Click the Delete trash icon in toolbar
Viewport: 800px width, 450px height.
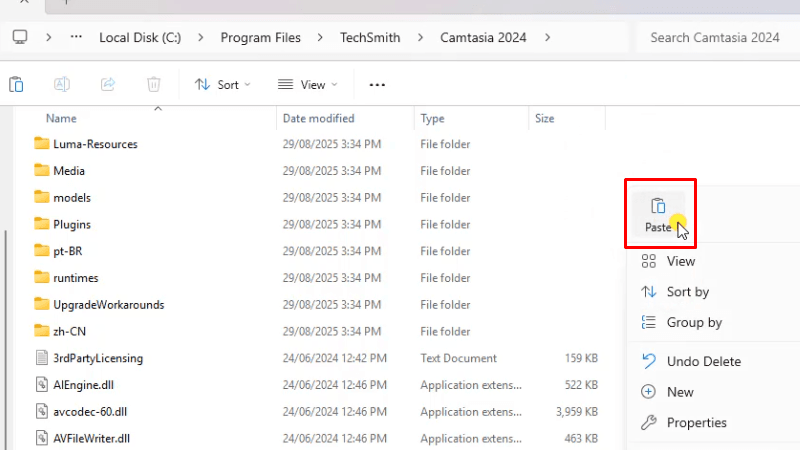pyautogui.click(x=153, y=85)
